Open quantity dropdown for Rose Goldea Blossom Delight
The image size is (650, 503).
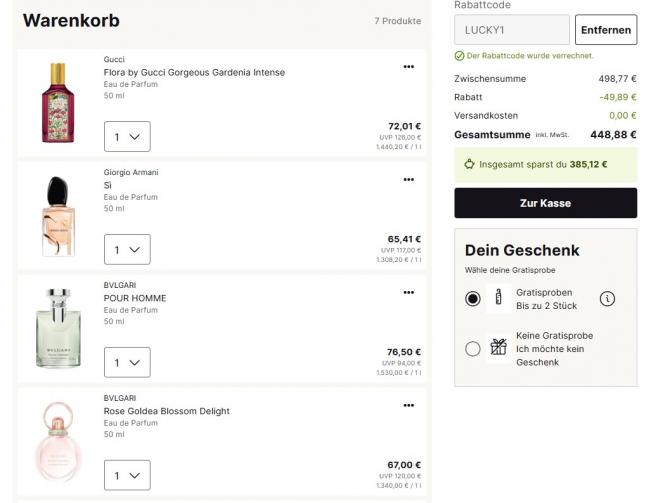[x=127, y=475]
